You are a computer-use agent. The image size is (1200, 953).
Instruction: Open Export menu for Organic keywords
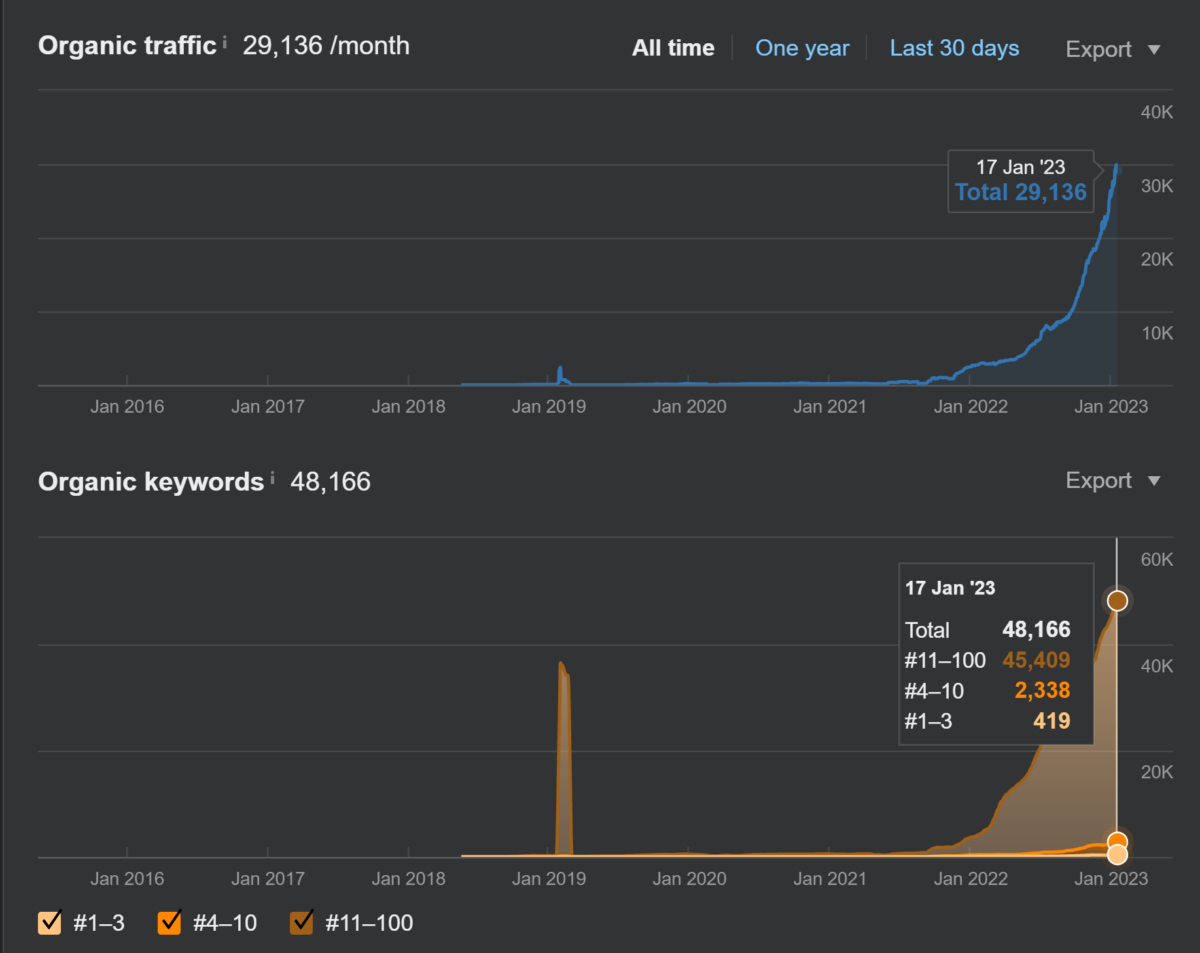coord(1113,481)
